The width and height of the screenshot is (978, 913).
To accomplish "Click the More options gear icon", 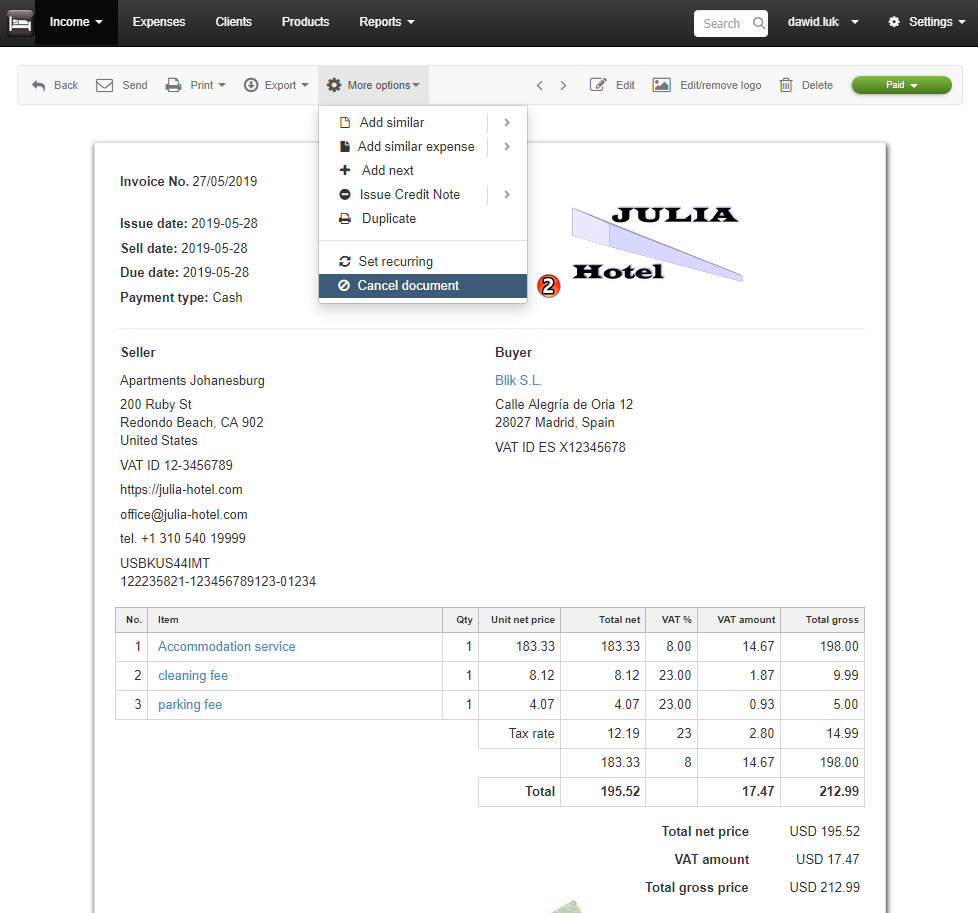I will 334,85.
